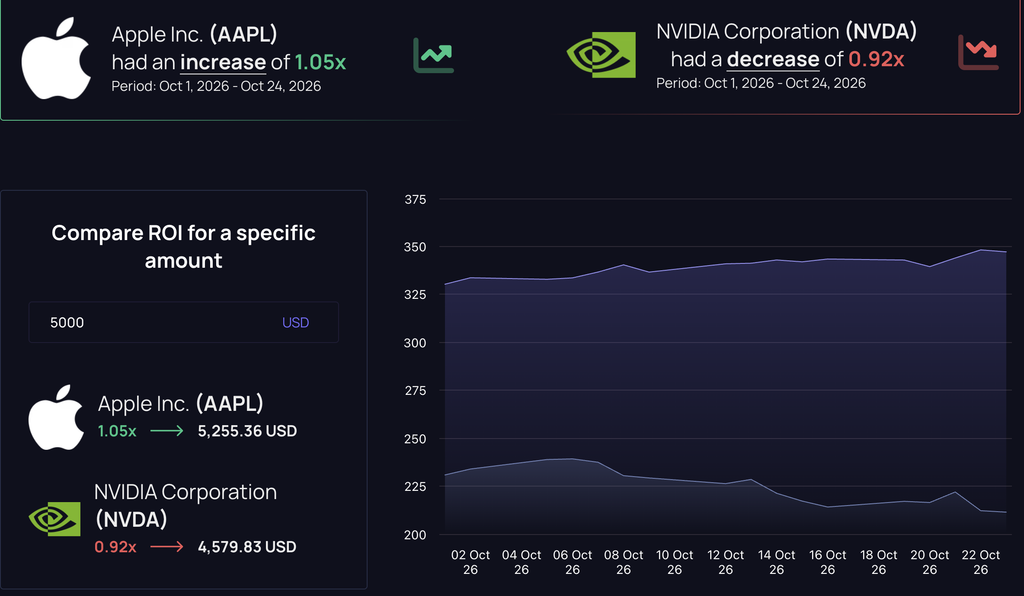Click the green arrow beside 1.05x

coord(167,431)
